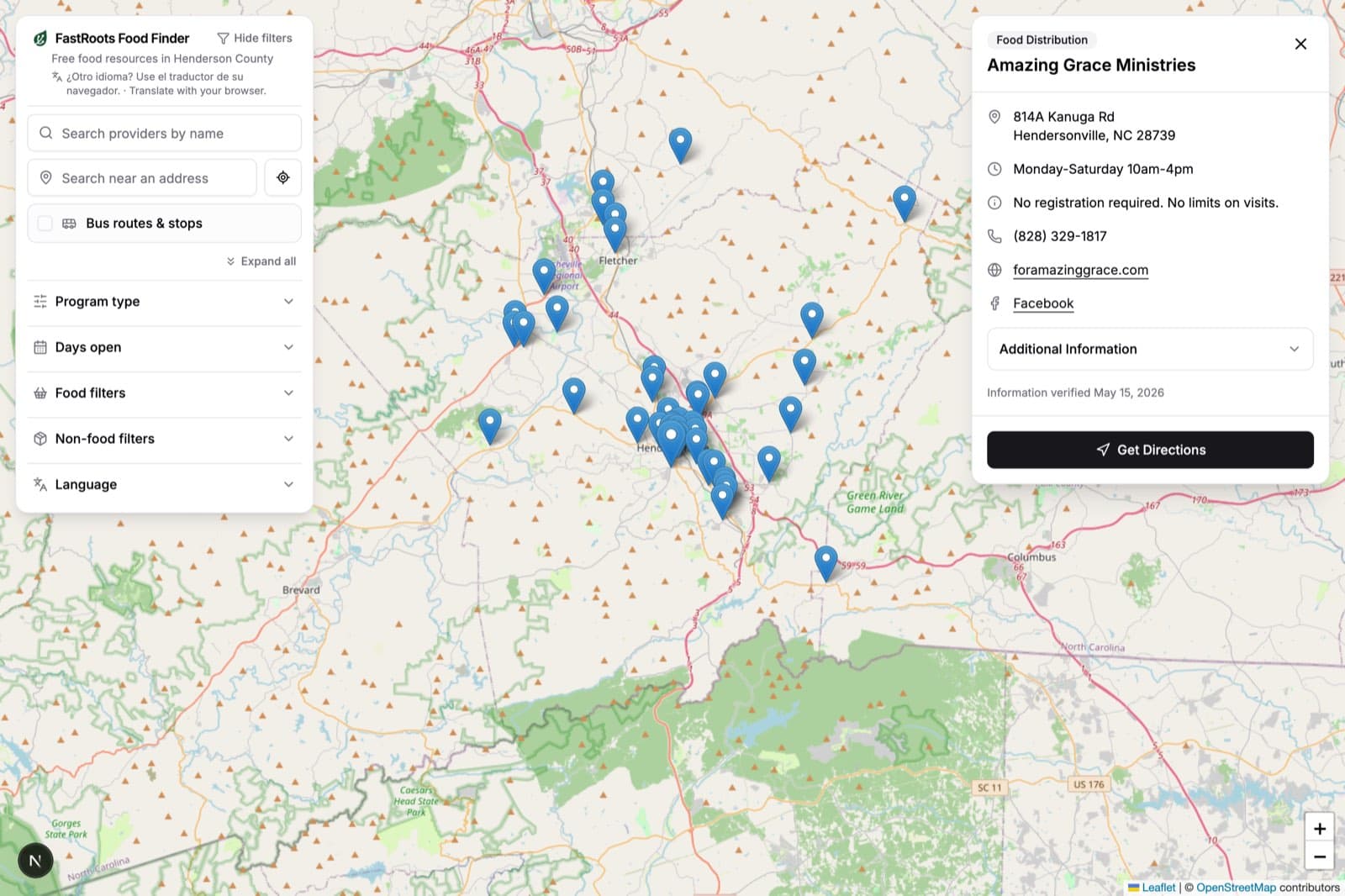
Task: Click the info icon beside registration note
Action: 994,203
